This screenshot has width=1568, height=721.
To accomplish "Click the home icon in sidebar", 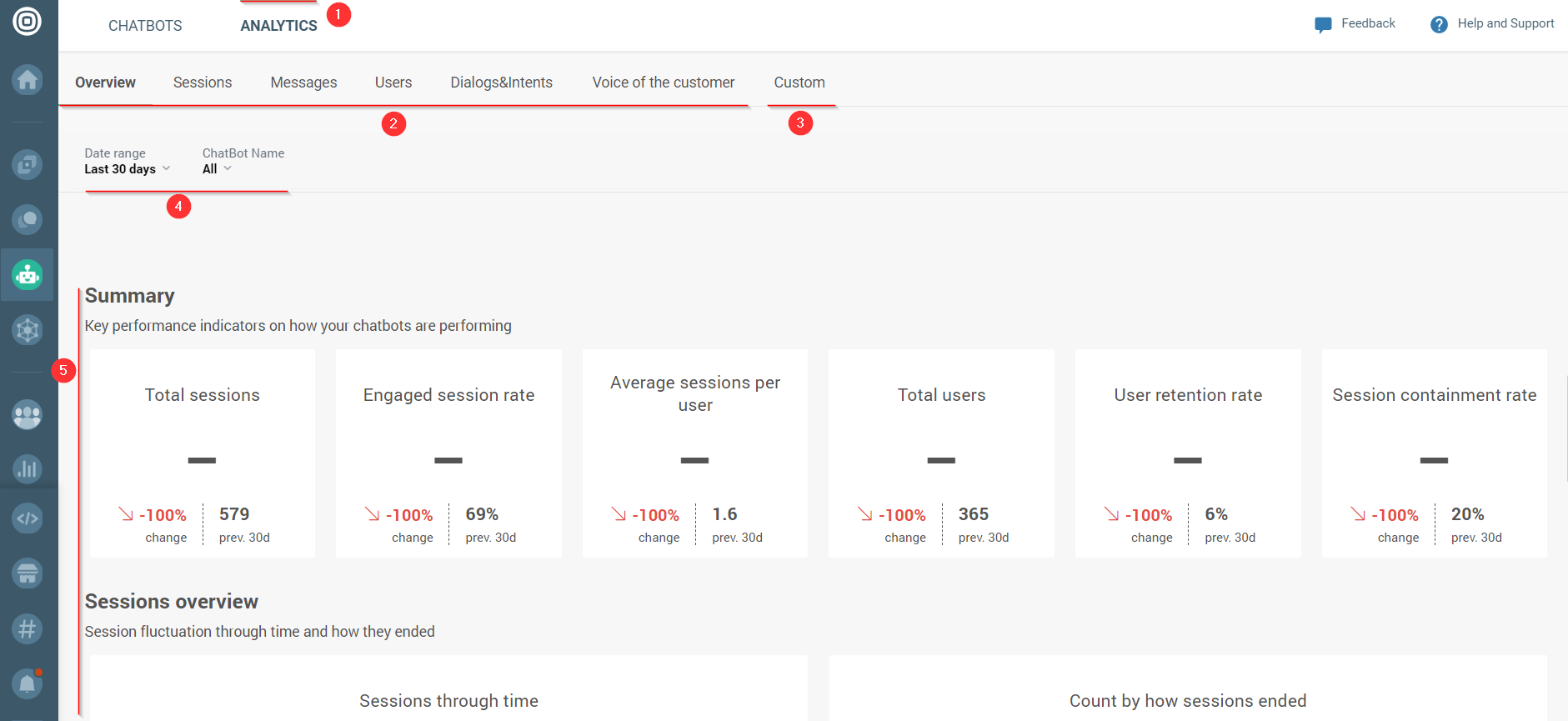I will [28, 80].
